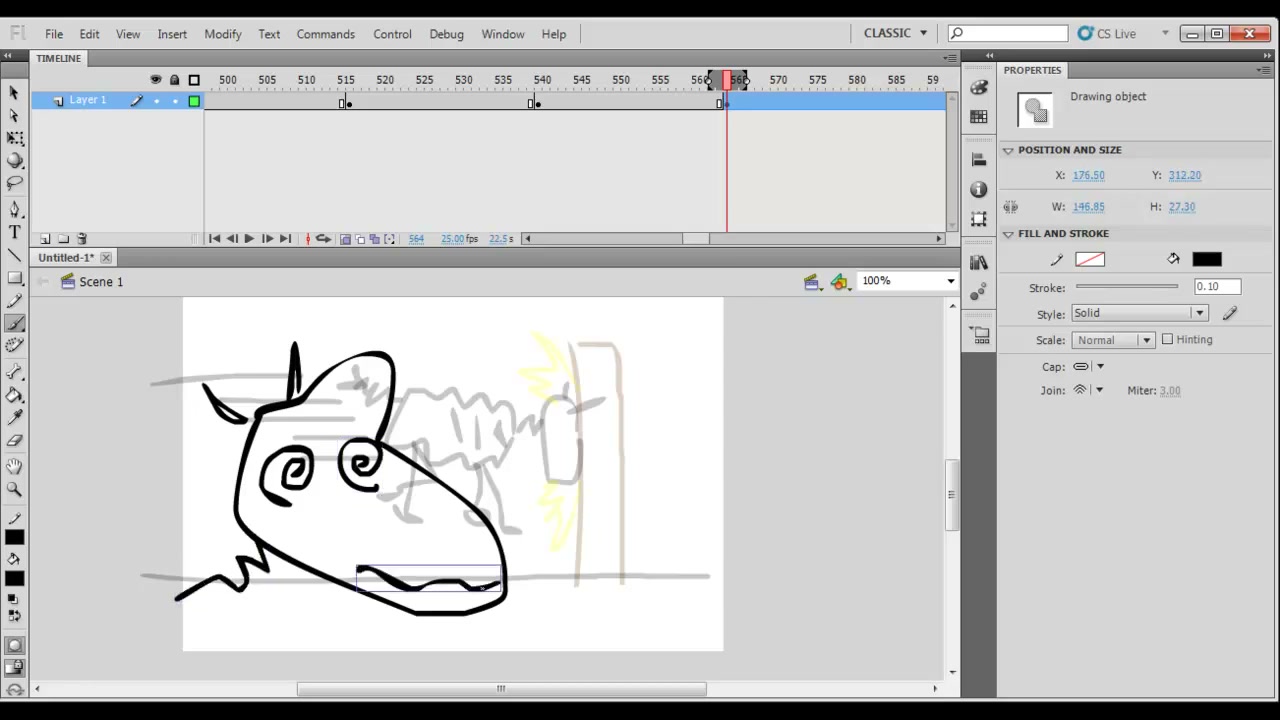The image size is (1280, 720).
Task: Select the Text tool
Action: point(14,232)
